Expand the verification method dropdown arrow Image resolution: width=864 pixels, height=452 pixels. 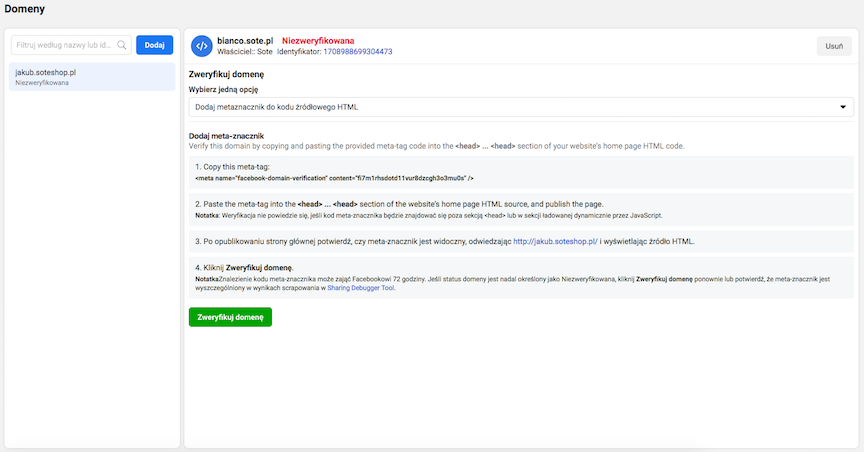tap(845, 106)
